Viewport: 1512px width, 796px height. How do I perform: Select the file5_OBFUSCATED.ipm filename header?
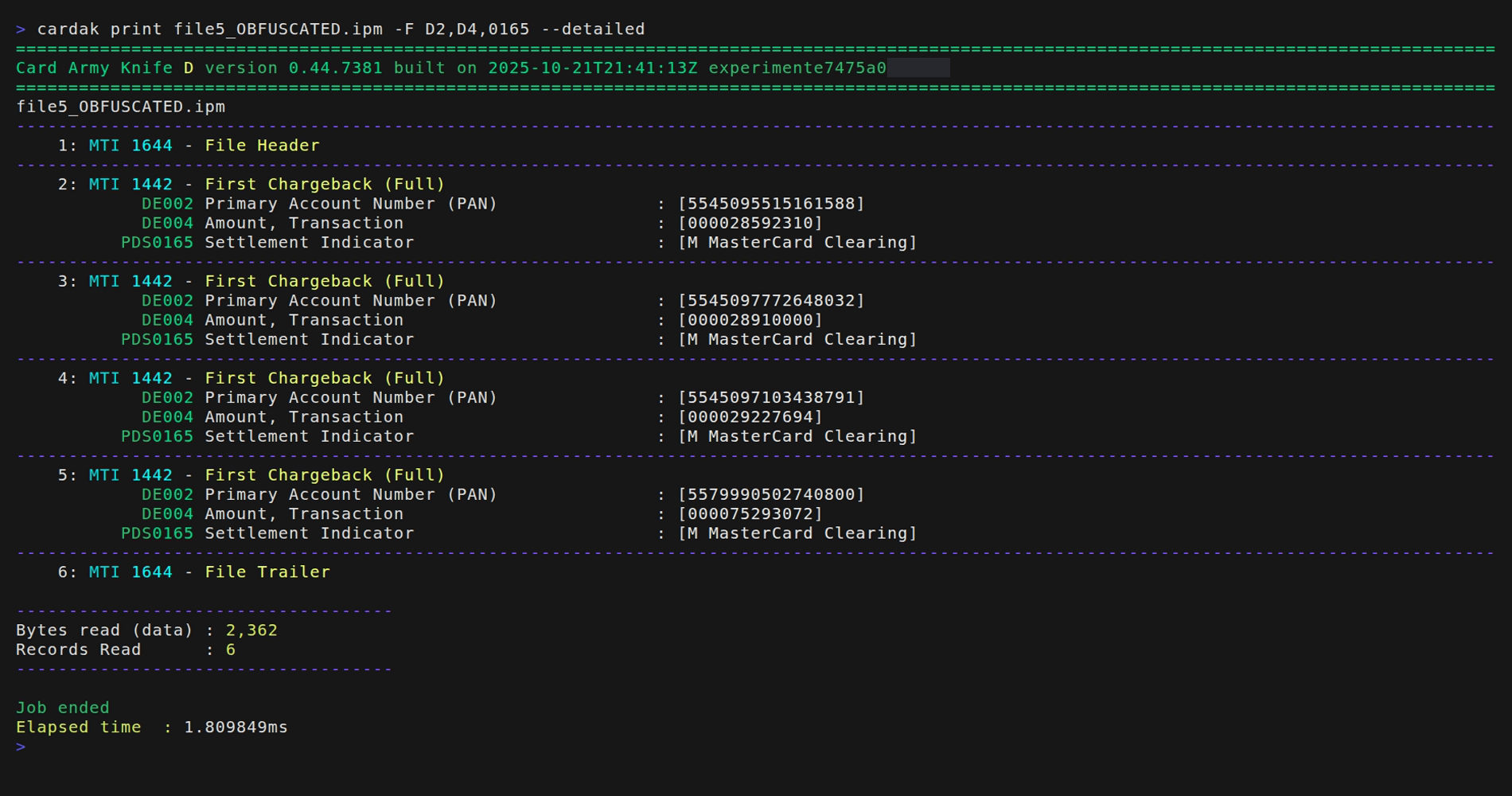pyautogui.click(x=119, y=106)
